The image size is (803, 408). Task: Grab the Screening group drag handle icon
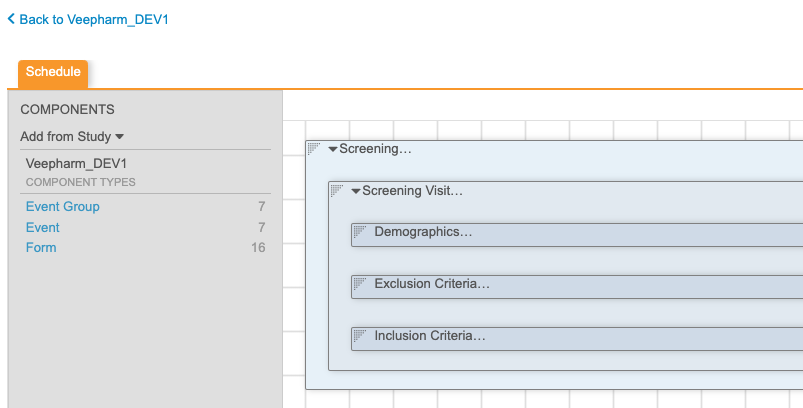pos(314,149)
